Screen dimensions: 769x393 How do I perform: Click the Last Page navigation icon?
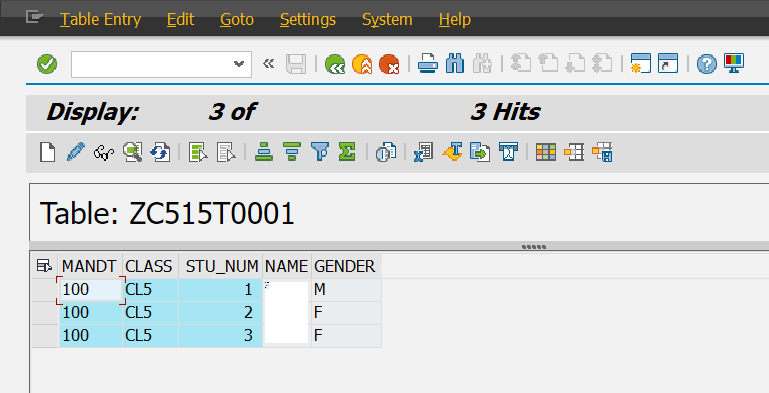[602, 64]
